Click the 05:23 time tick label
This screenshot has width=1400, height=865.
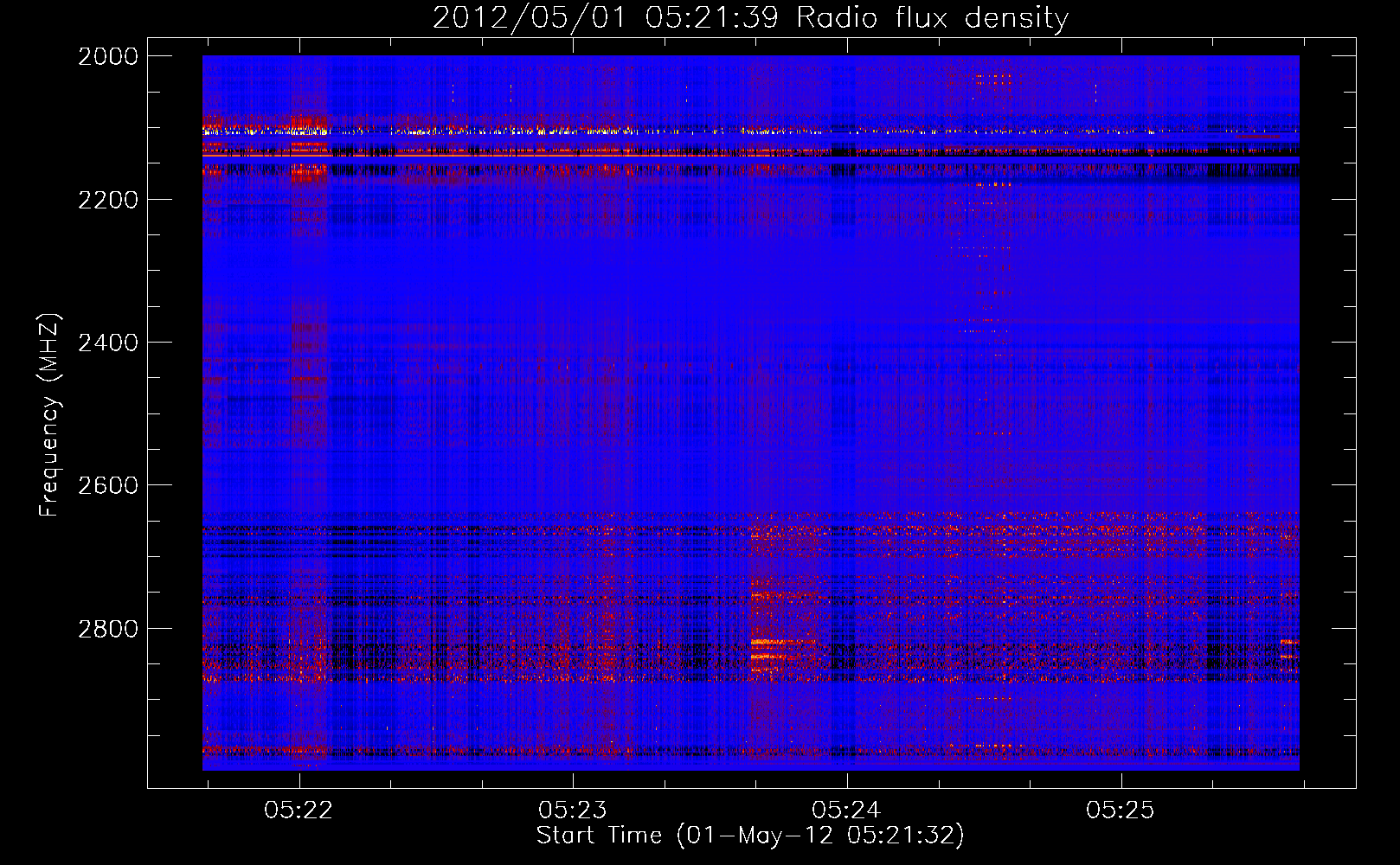[x=573, y=811]
